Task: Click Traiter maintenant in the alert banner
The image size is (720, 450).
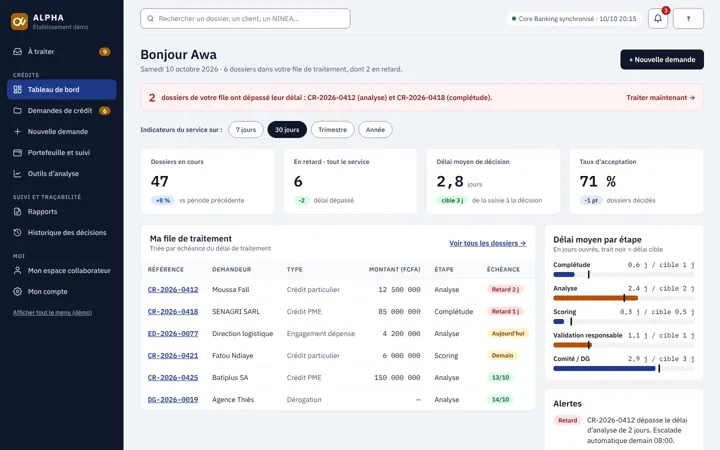Action: pos(660,97)
